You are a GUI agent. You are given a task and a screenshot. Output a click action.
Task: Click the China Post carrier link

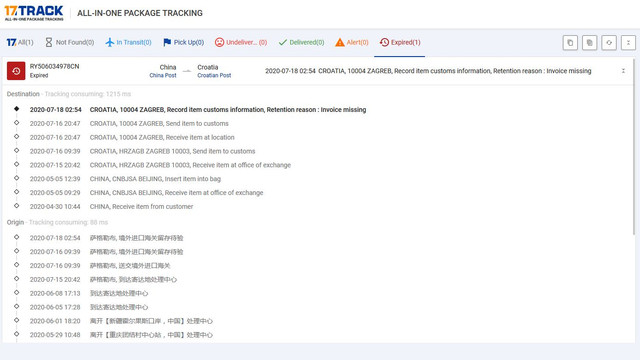(163, 75)
